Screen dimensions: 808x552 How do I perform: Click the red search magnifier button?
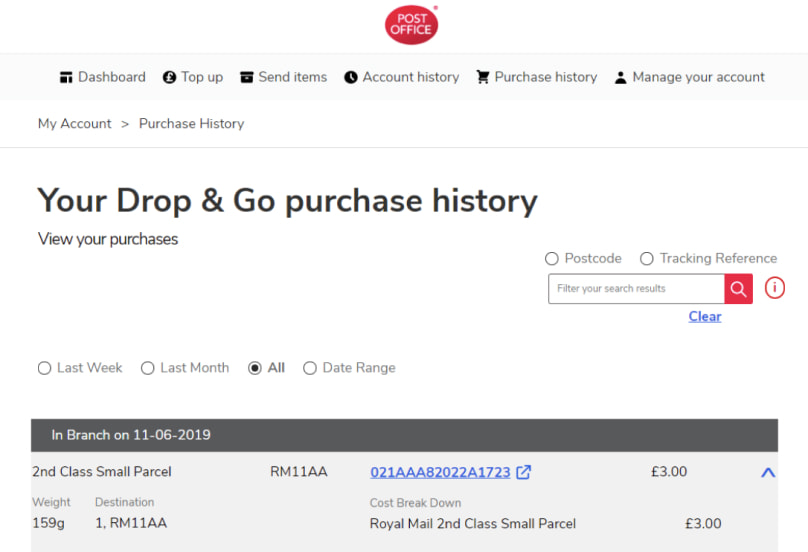tap(738, 289)
